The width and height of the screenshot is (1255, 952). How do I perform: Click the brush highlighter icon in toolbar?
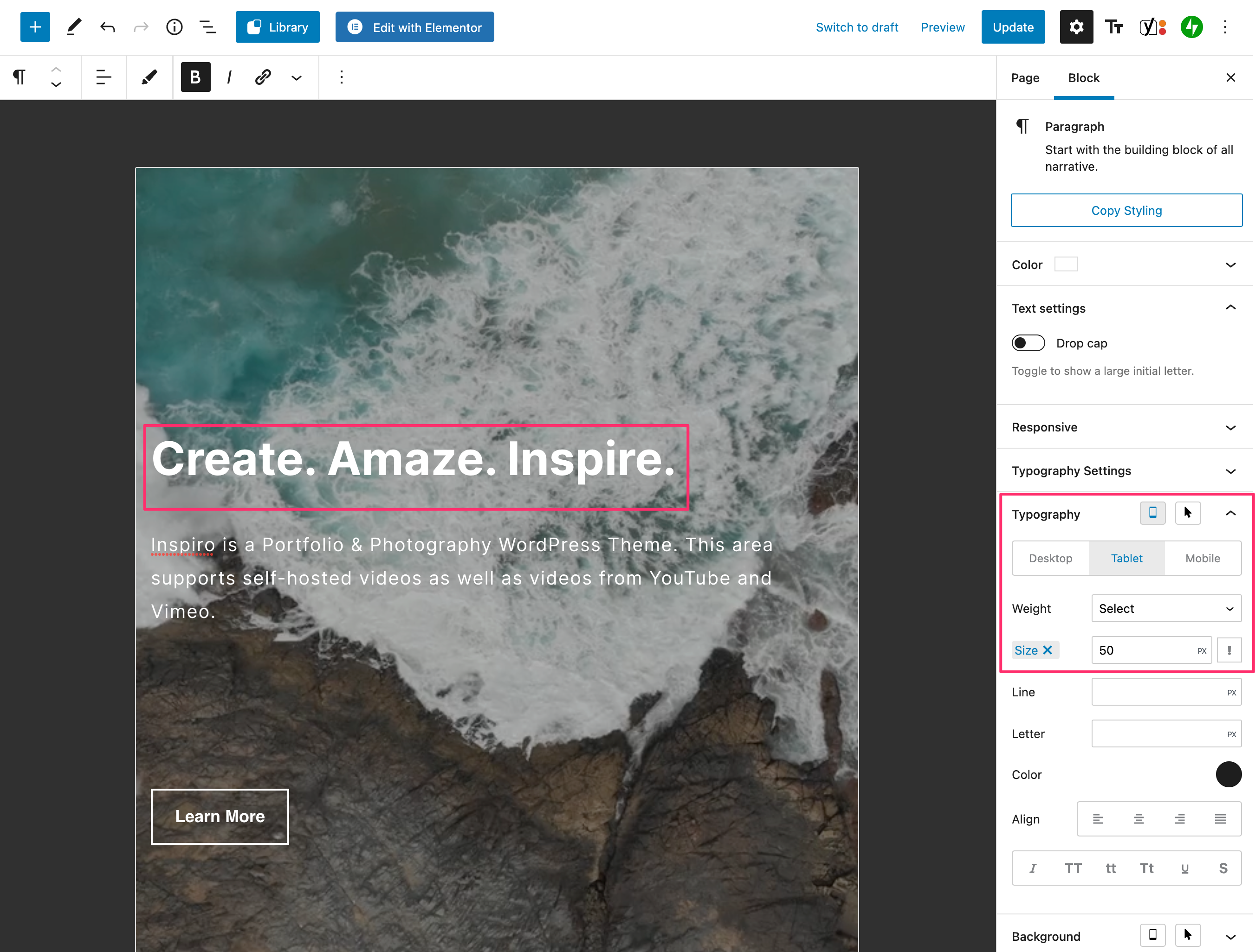tap(149, 77)
